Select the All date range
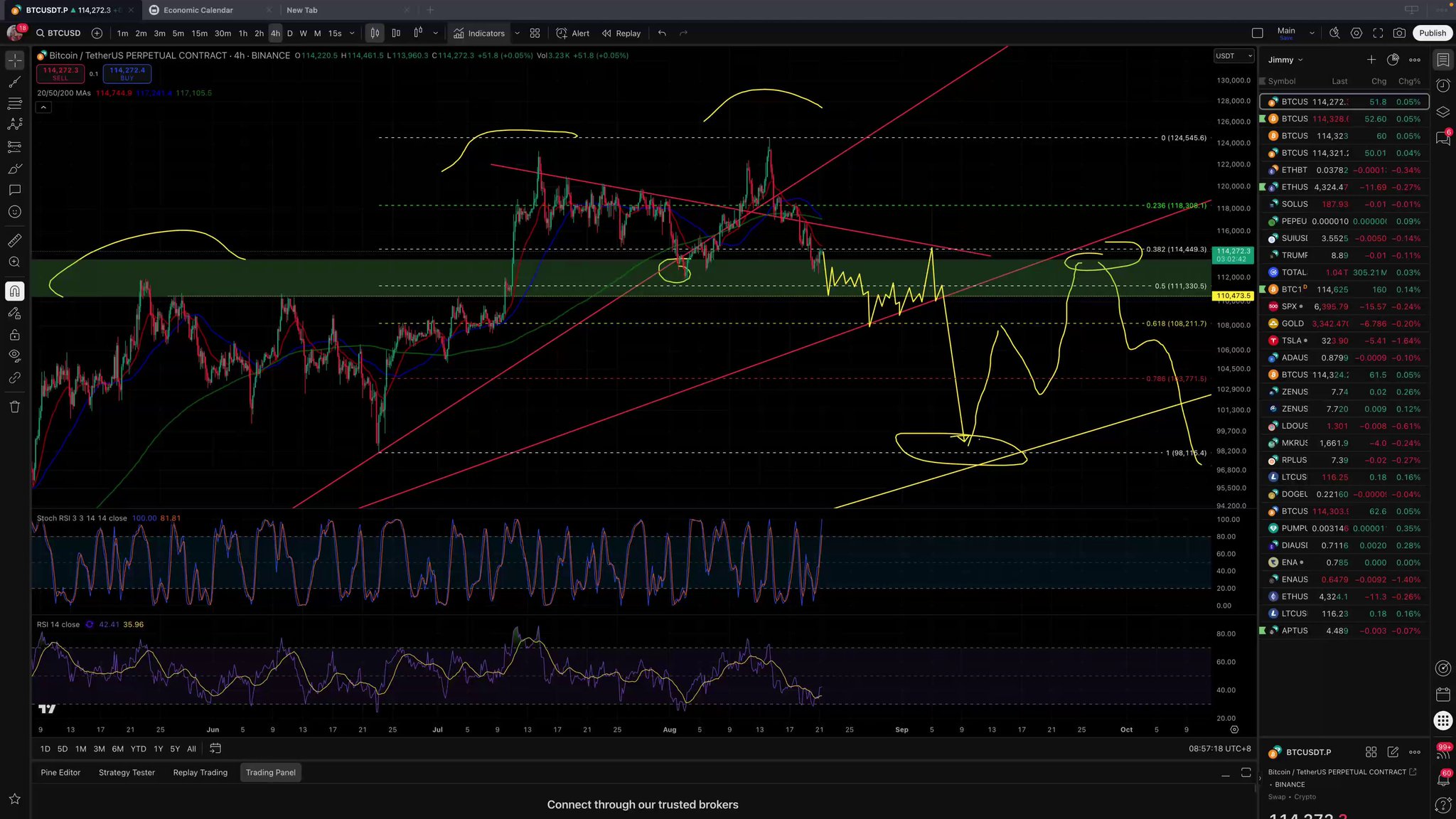This screenshot has height=819, width=1456. pos(191,749)
